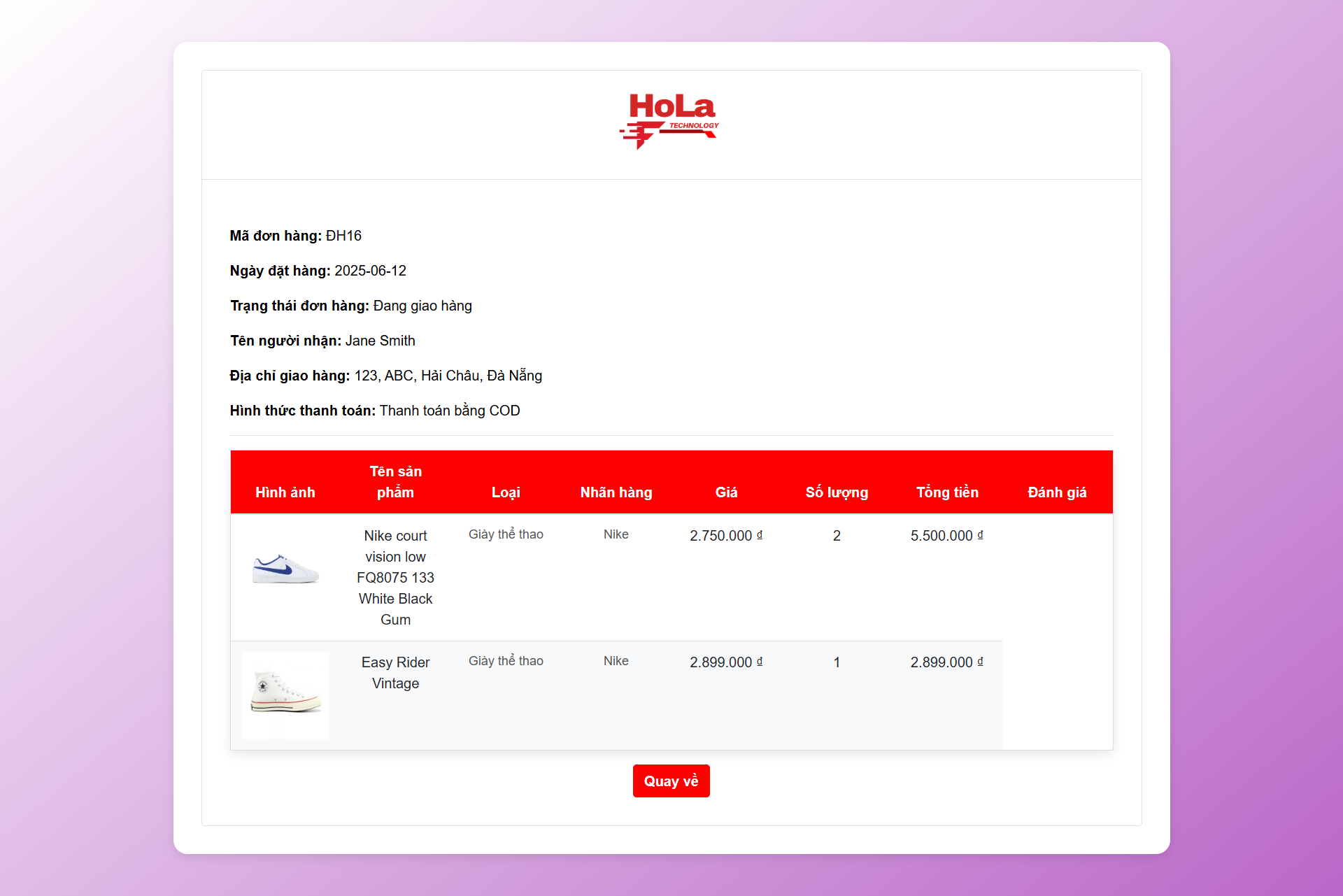
Task: Click the 2.750.000 đ price
Action: pos(726,536)
